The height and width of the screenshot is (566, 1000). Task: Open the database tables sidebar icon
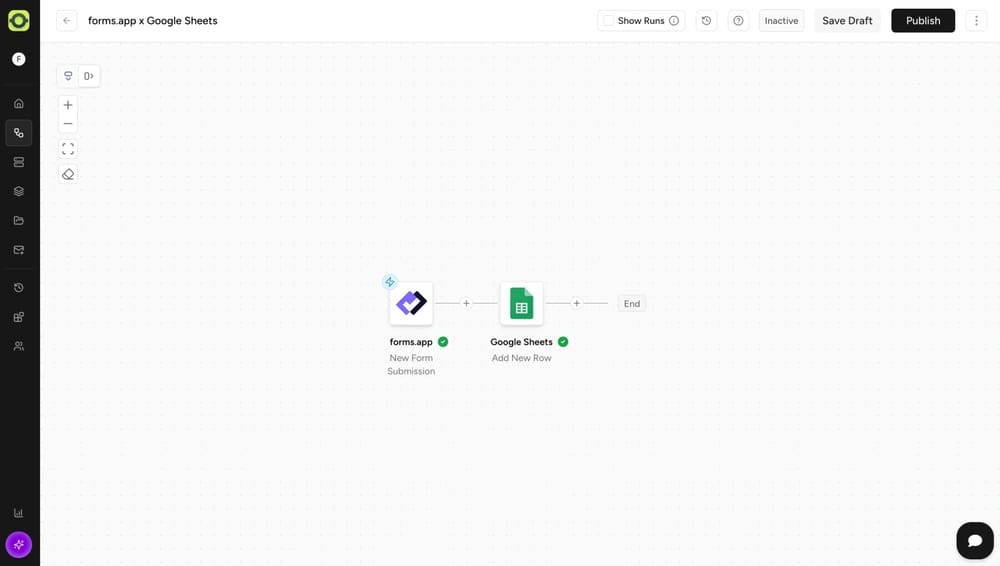click(x=18, y=162)
